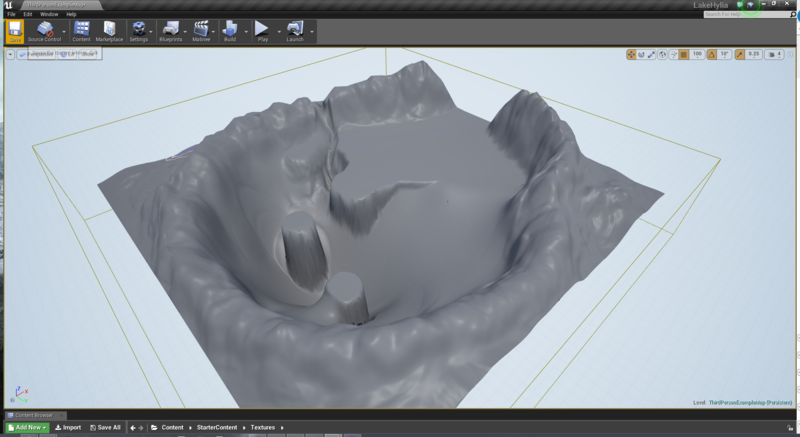Open the Marketplace icon
The height and width of the screenshot is (437, 800).
(x=109, y=30)
